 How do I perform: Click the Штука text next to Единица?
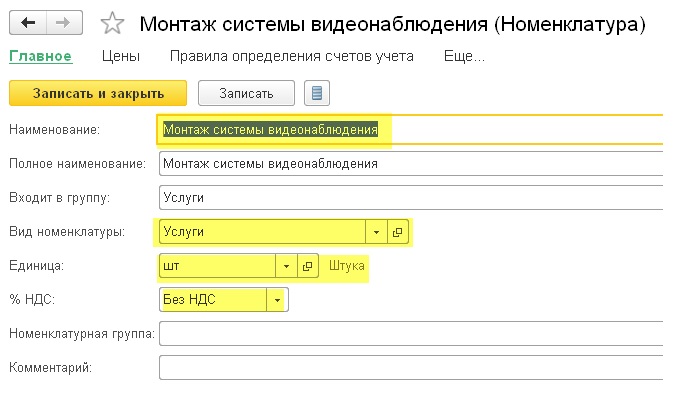347,266
